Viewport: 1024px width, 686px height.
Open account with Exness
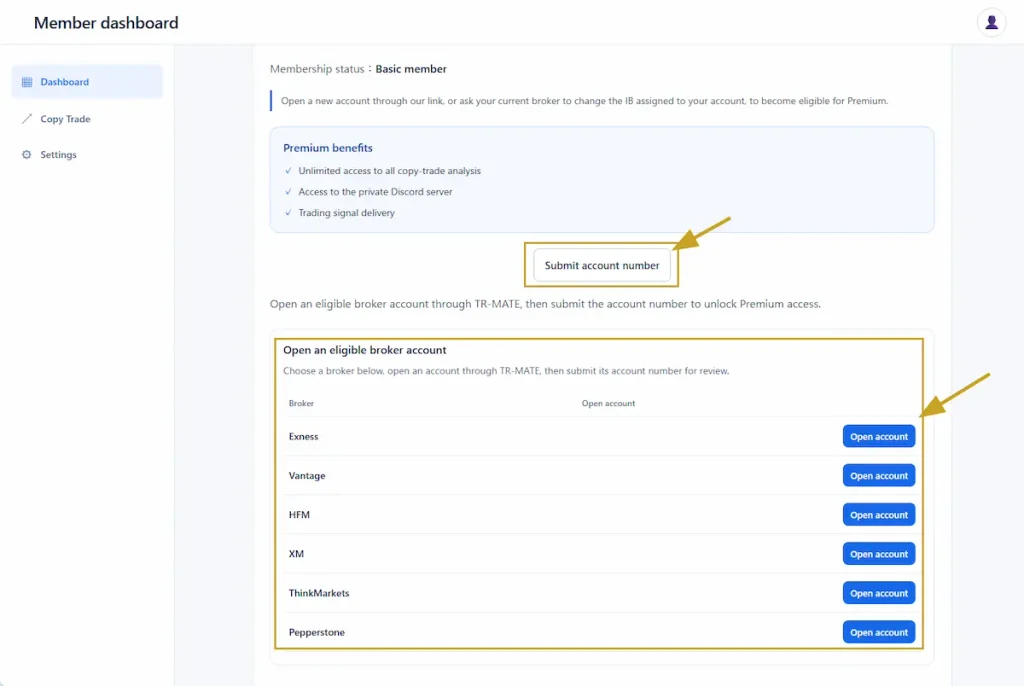tap(878, 436)
